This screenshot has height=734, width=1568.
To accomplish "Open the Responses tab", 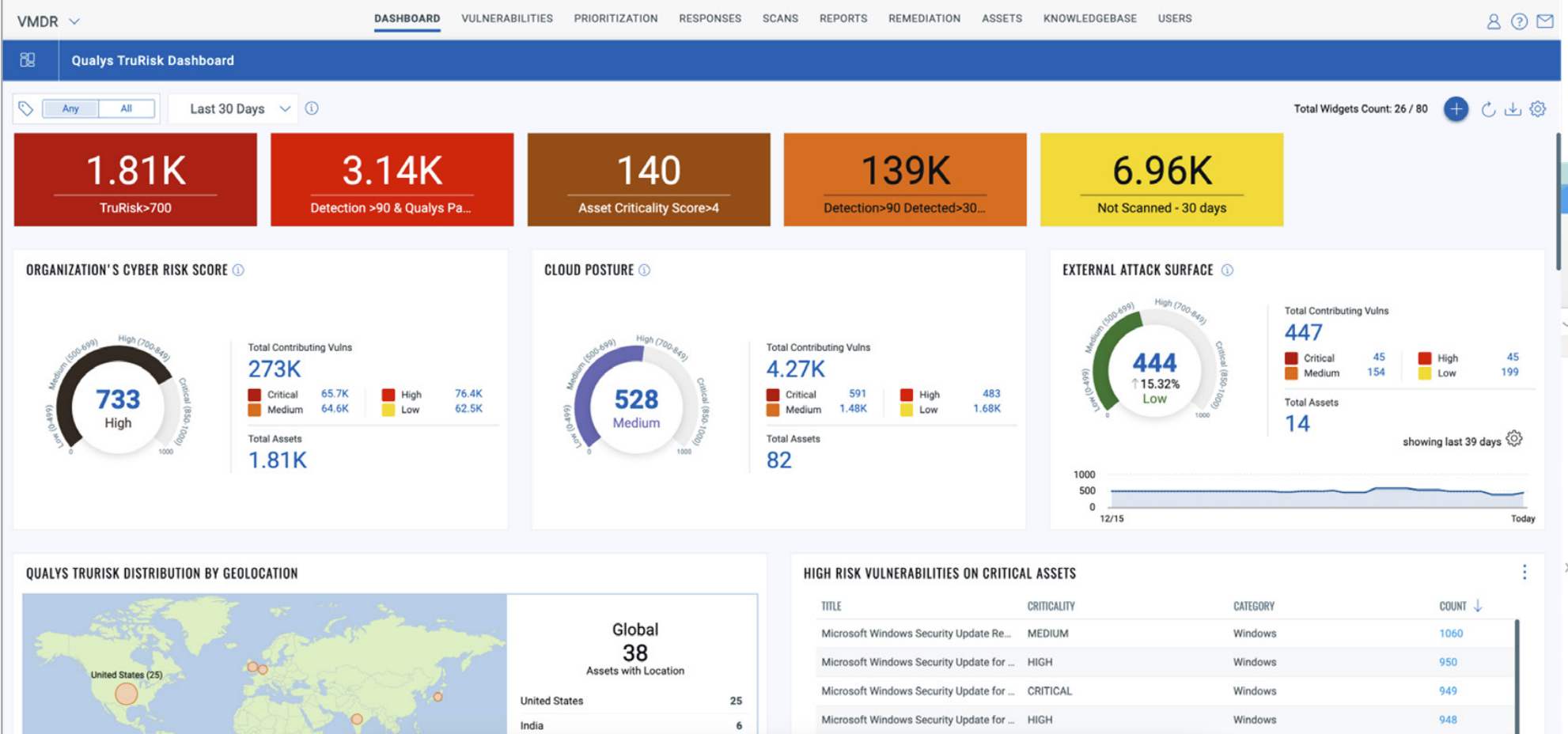I will (x=710, y=18).
